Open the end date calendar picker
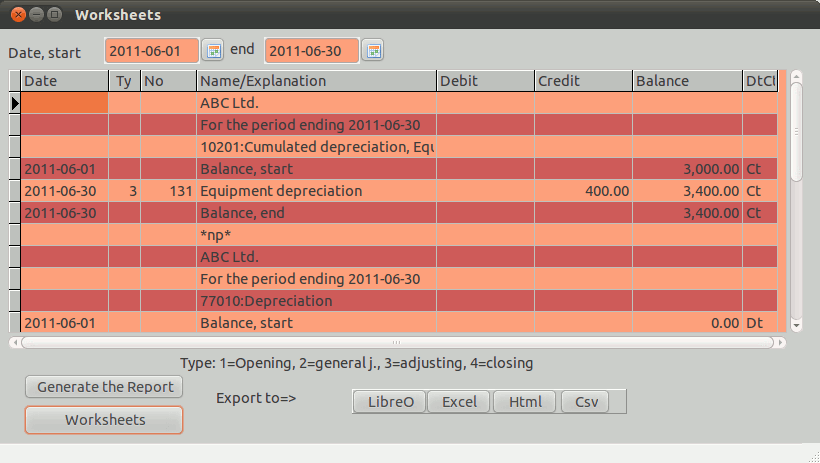 pyautogui.click(x=372, y=50)
